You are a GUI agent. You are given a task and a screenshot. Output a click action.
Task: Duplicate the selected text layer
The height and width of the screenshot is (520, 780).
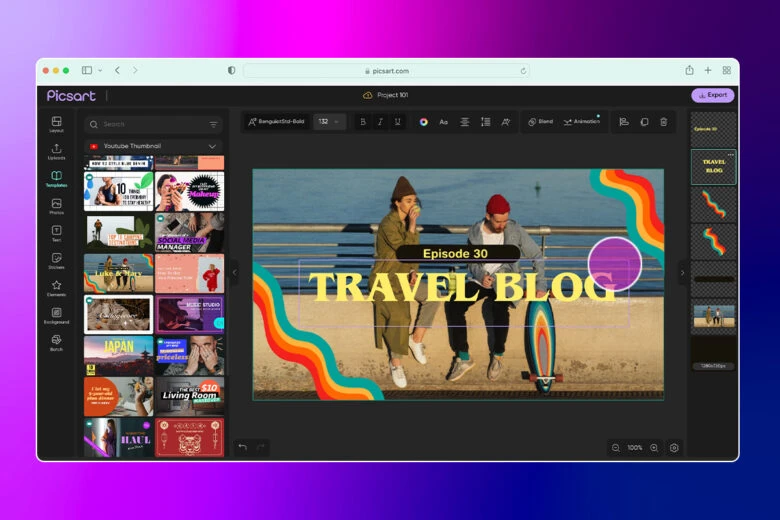tap(644, 122)
